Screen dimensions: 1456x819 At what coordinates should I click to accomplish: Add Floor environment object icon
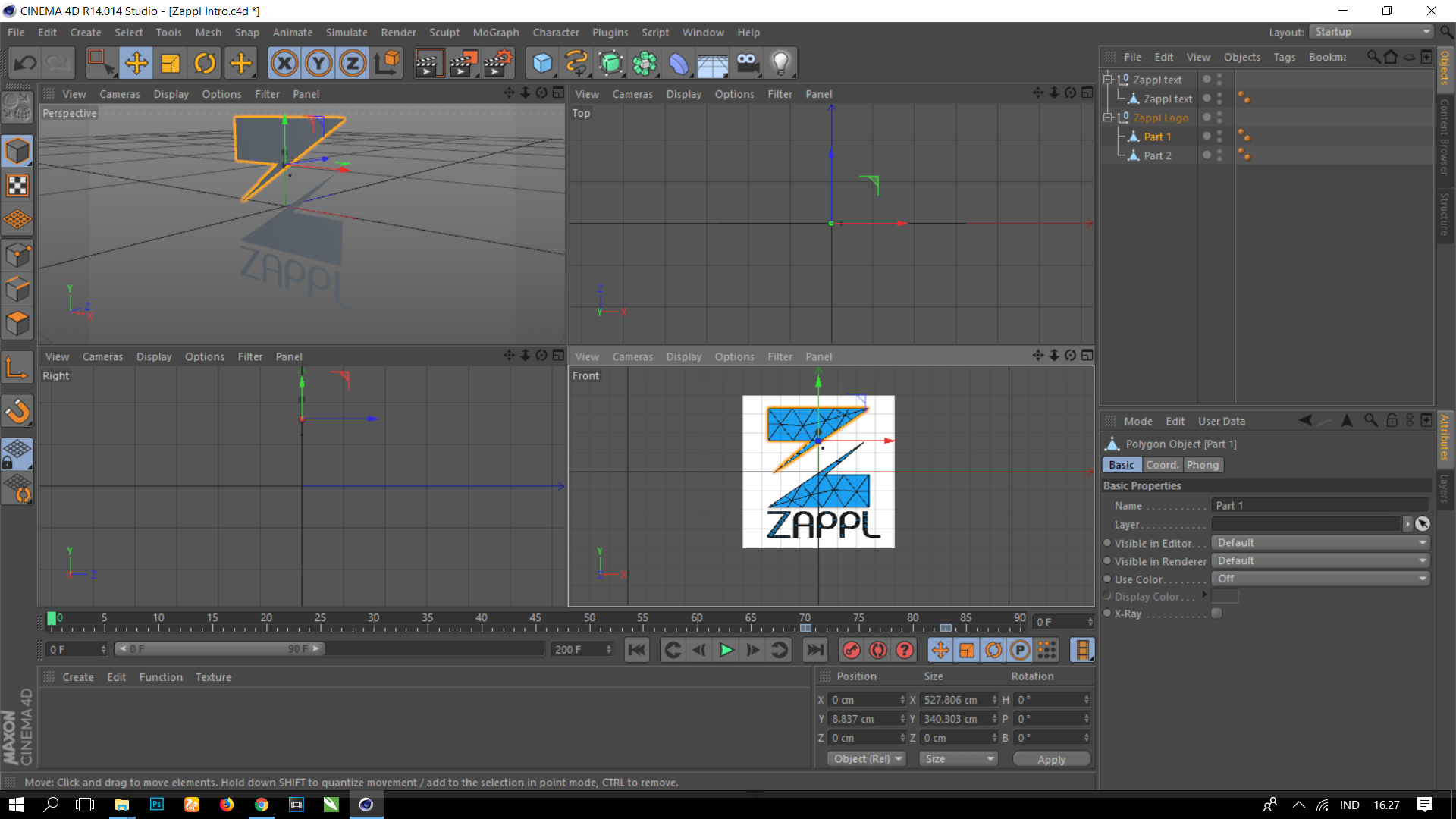pos(713,63)
